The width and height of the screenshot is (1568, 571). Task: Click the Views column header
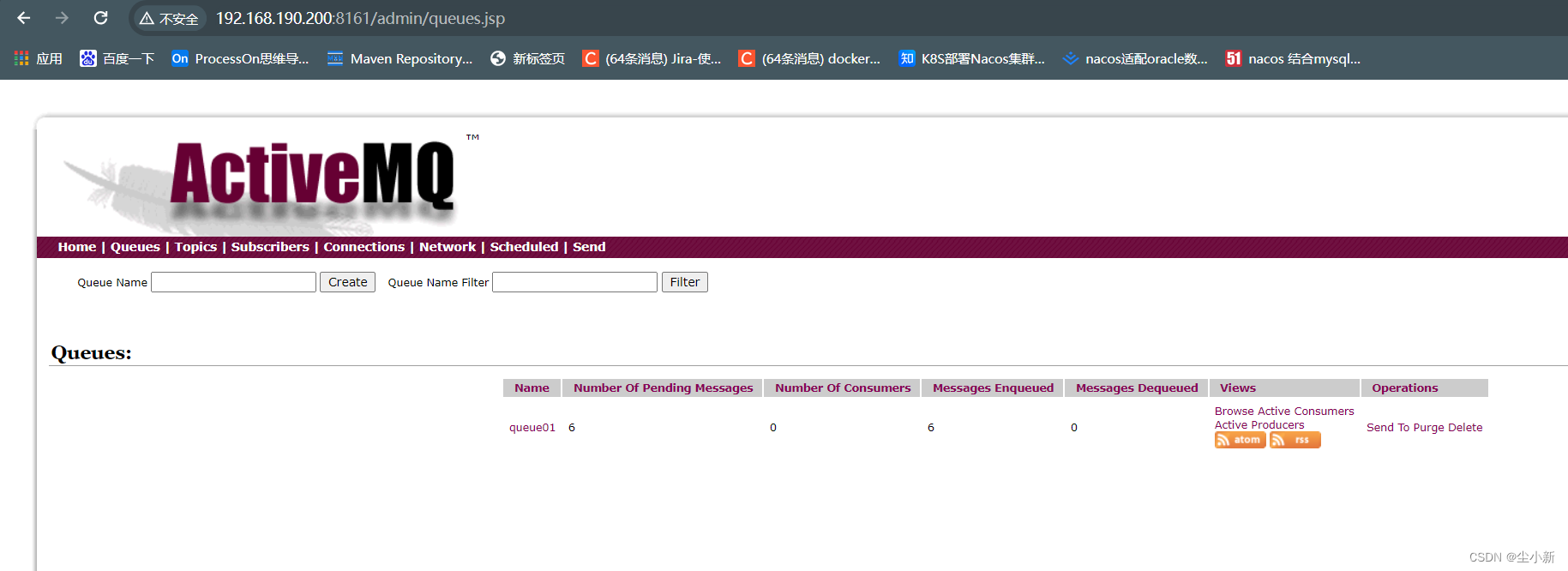tap(1284, 388)
